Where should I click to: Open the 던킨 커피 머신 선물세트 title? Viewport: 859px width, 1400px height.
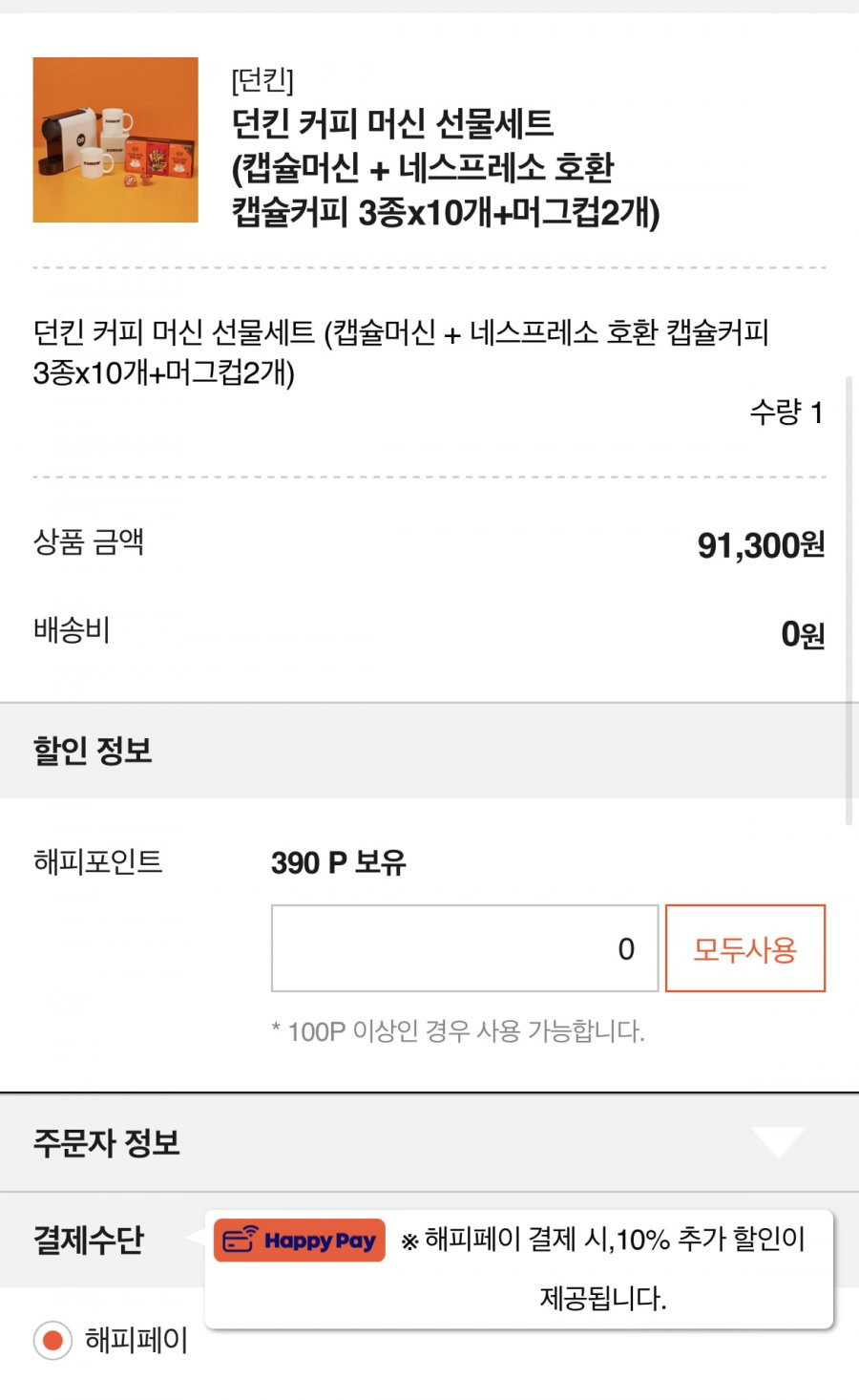[446, 167]
